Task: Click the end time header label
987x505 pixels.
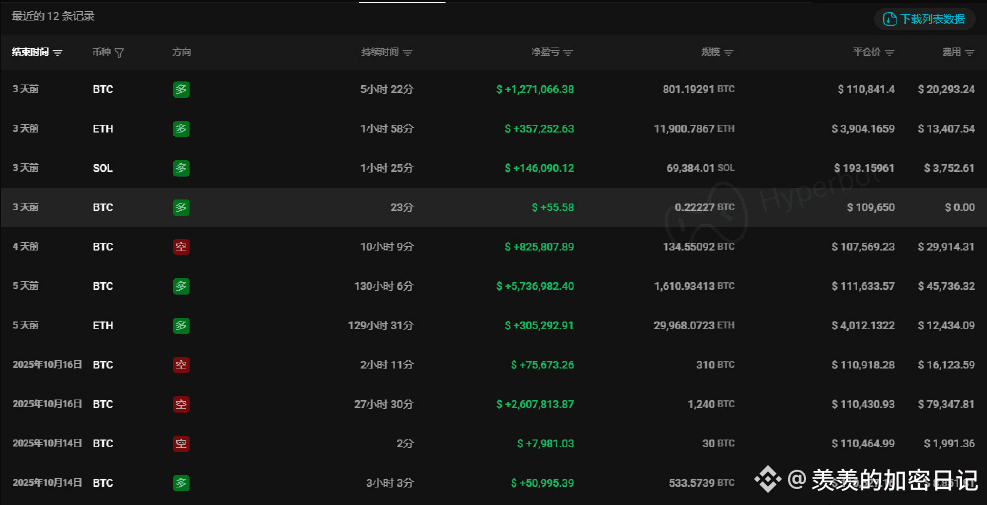Action: [30, 52]
